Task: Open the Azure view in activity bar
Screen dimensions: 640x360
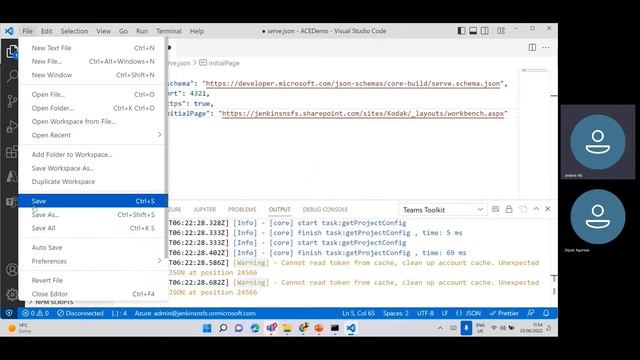Action: (x=11, y=177)
